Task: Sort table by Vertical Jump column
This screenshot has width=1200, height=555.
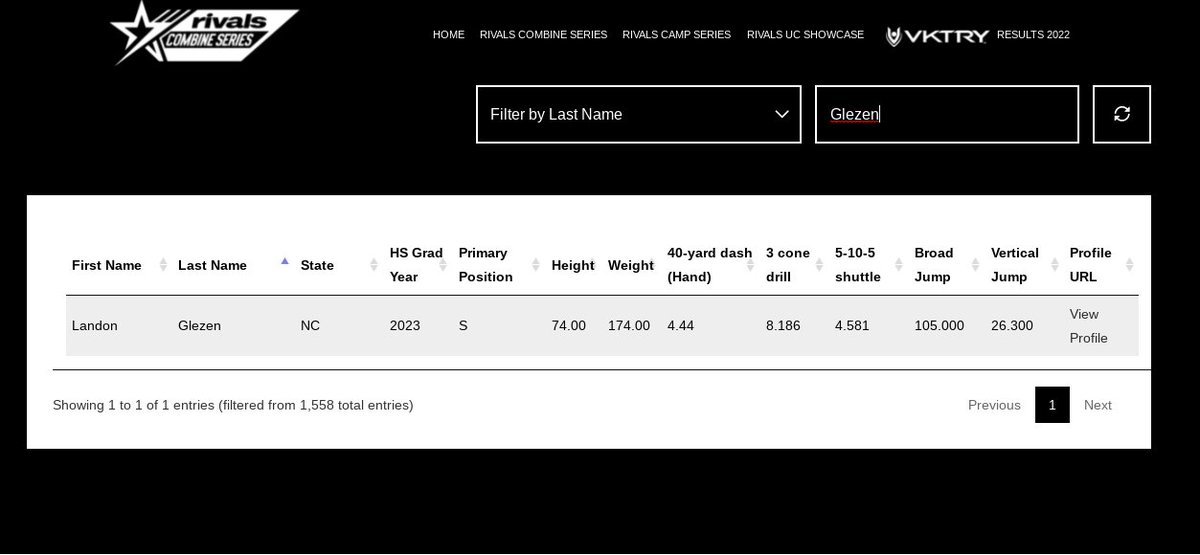Action: [x=1024, y=265]
